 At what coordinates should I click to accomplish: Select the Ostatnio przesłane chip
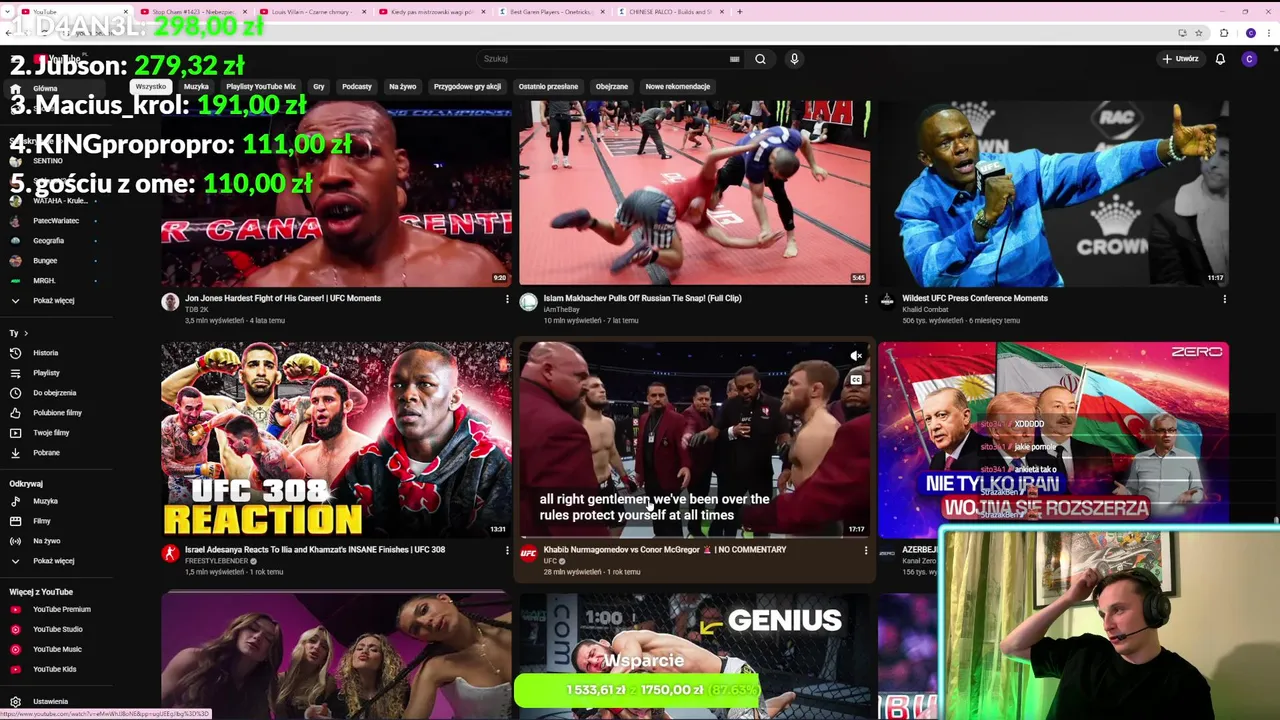pos(548,87)
